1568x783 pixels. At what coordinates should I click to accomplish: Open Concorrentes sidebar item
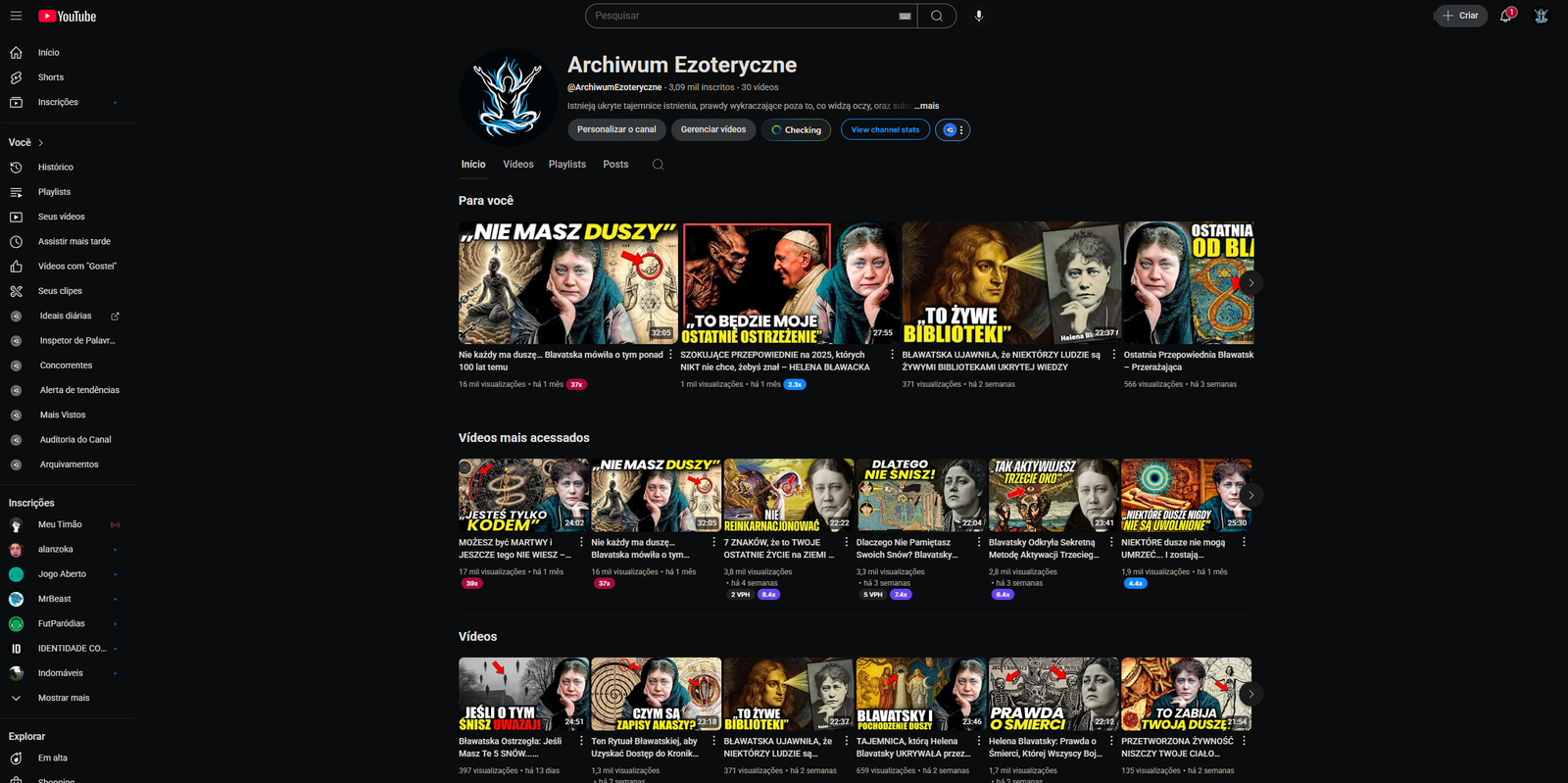pyautogui.click(x=65, y=366)
